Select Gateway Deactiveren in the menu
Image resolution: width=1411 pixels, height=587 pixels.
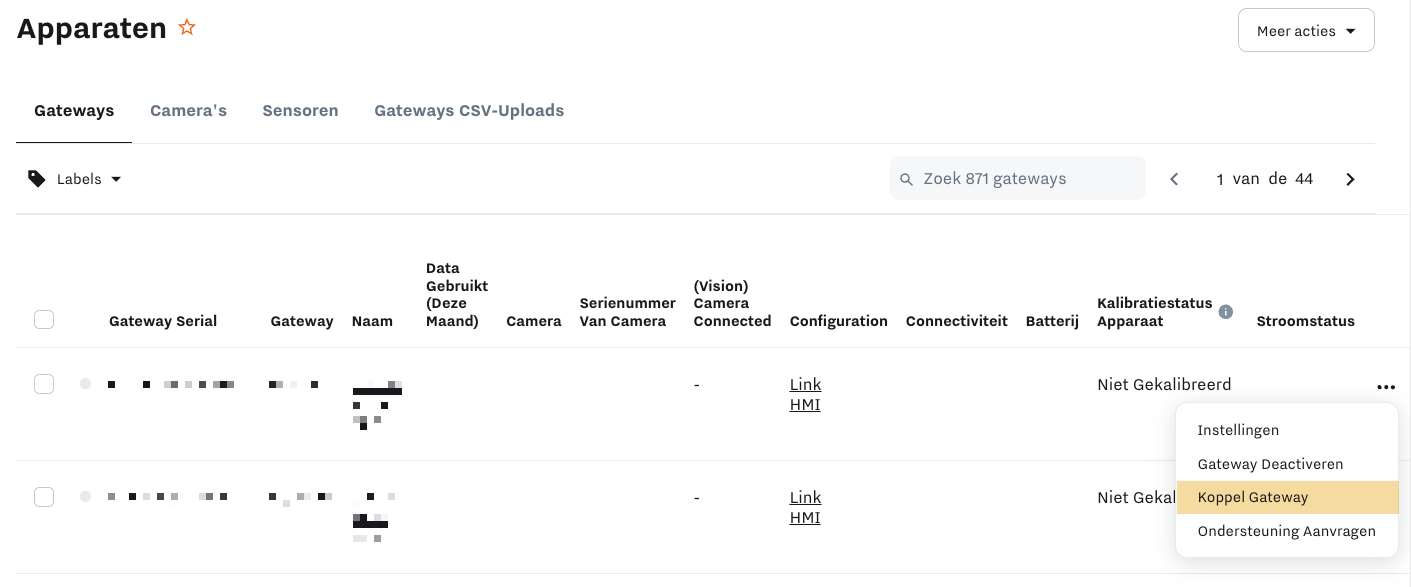(x=1270, y=464)
